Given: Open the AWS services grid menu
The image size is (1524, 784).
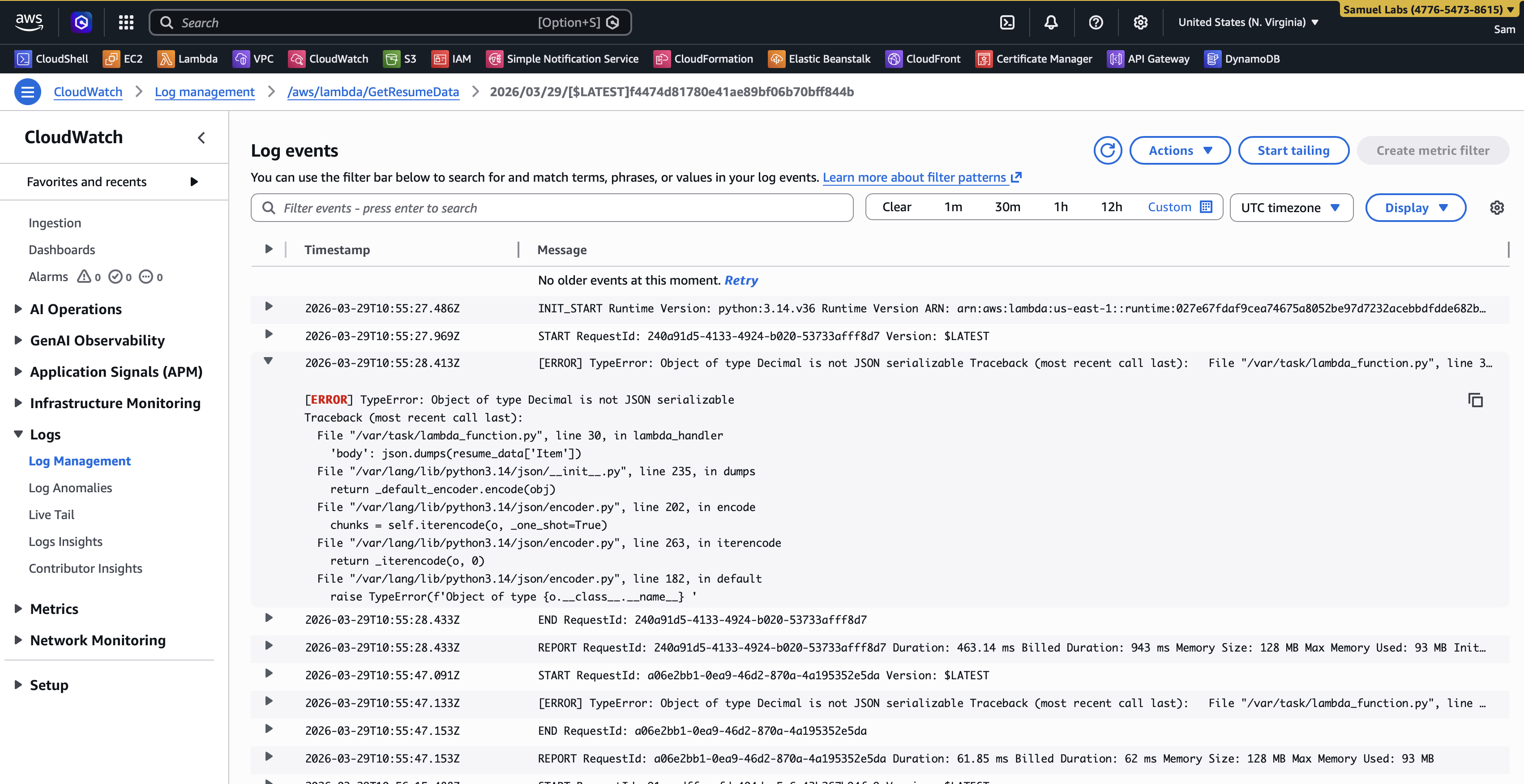Looking at the screenshot, I should (x=126, y=22).
